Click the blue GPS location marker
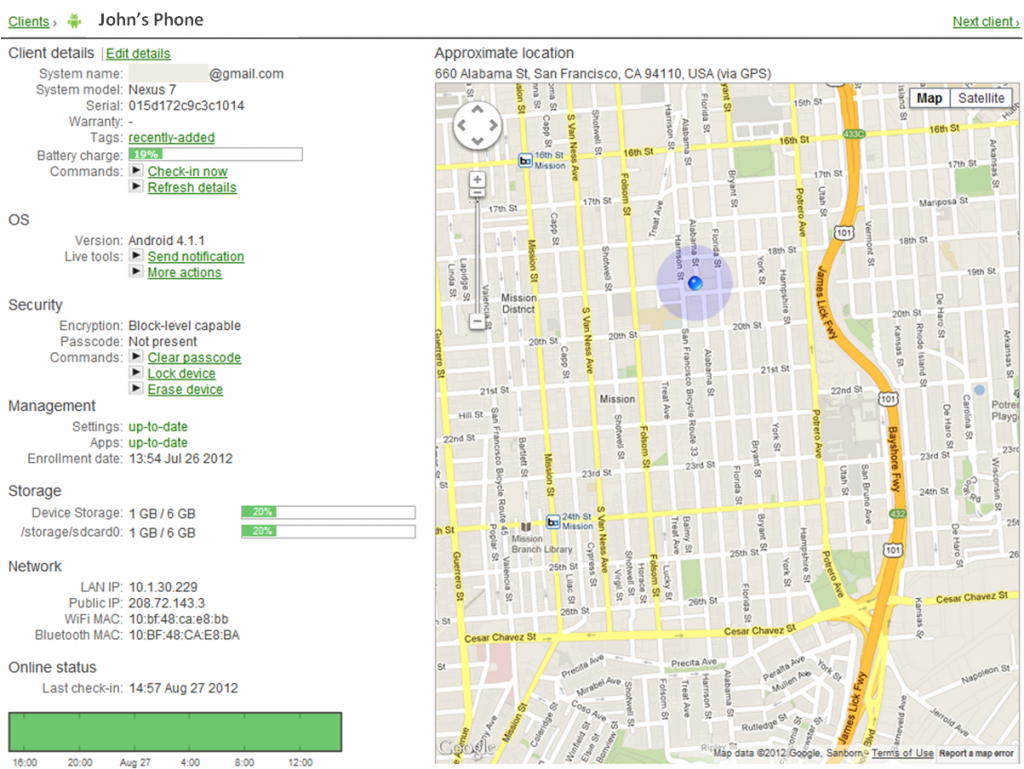Image resolution: width=1024 pixels, height=769 pixels. (695, 284)
